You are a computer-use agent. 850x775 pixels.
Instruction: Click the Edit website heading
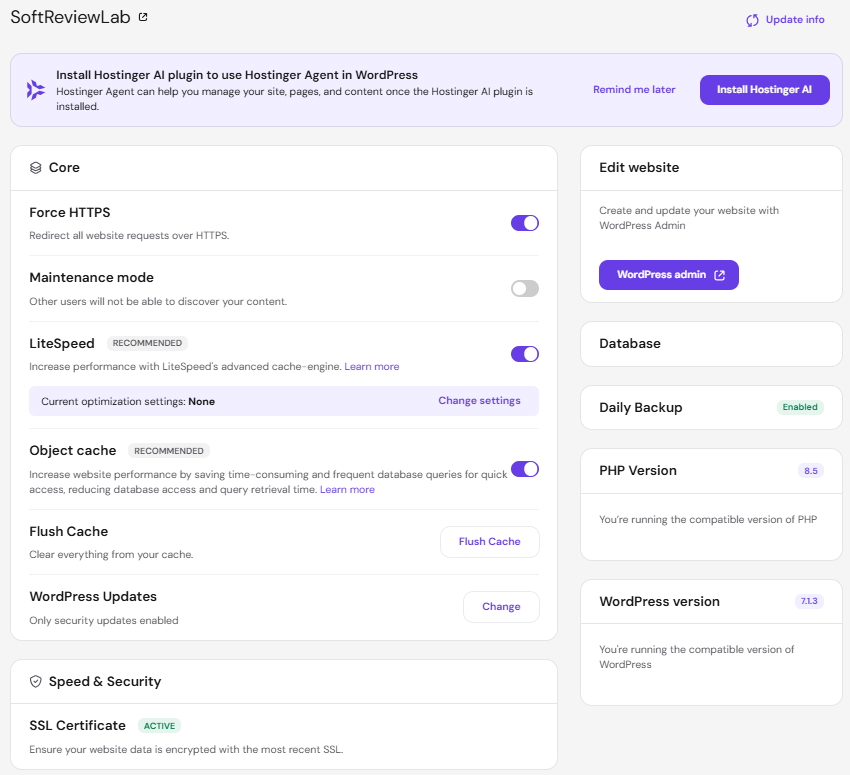click(639, 167)
